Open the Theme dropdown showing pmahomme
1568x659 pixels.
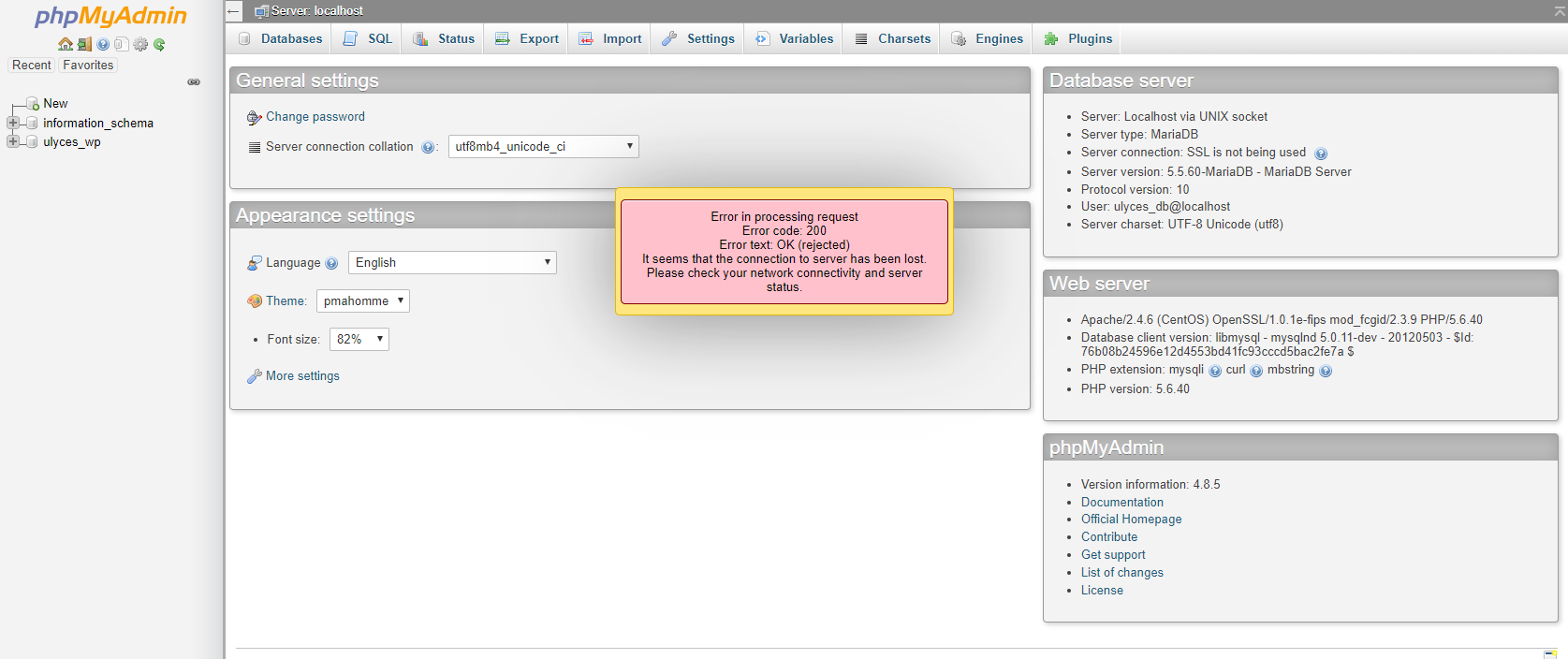click(x=363, y=301)
